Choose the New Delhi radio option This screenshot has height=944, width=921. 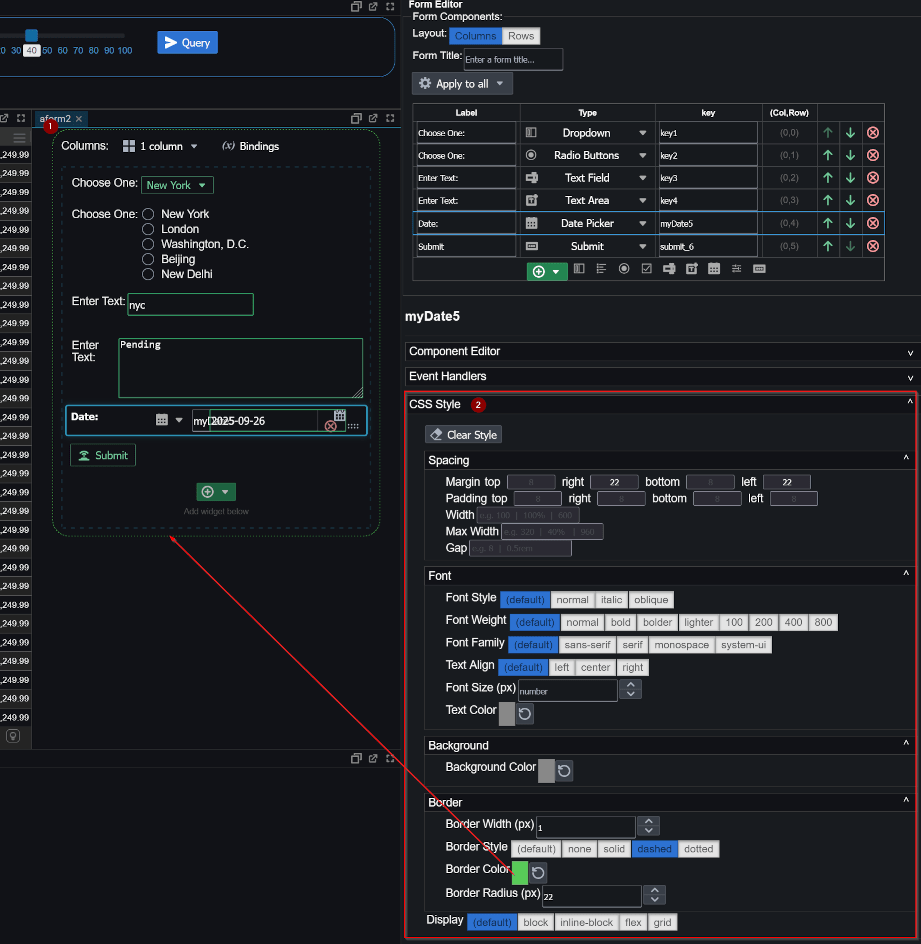pos(148,274)
